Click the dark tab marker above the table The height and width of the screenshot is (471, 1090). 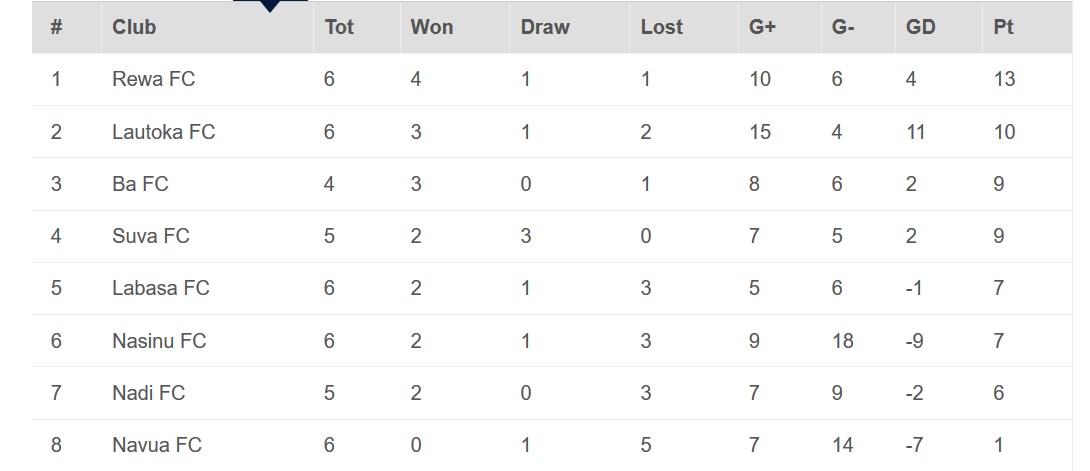click(x=270, y=5)
